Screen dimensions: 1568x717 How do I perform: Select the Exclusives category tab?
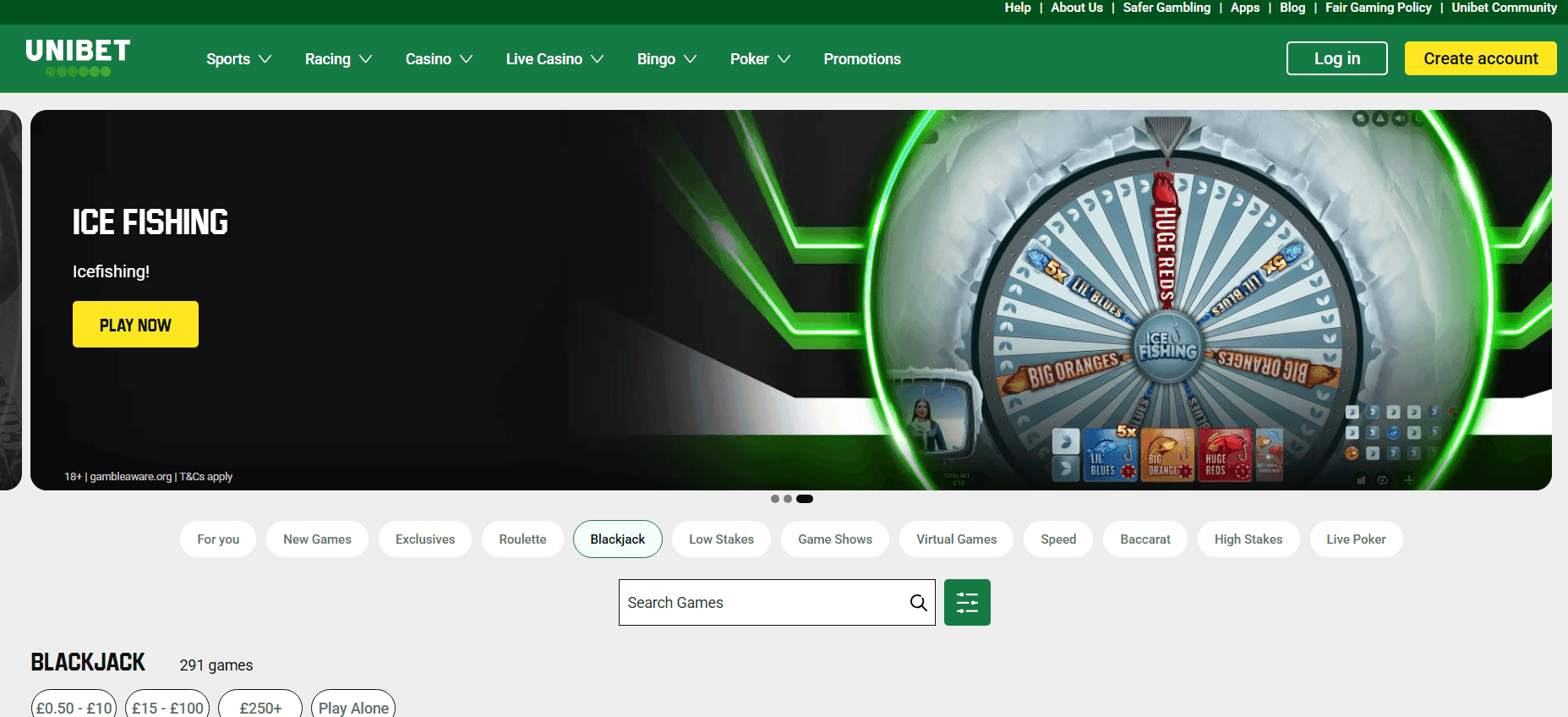tap(425, 539)
